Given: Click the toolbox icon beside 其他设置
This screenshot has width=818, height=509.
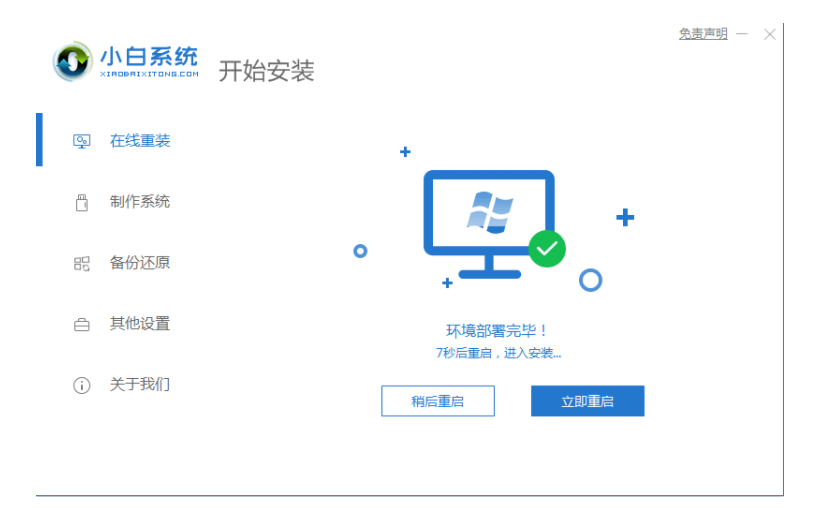Looking at the screenshot, I should tap(81, 325).
